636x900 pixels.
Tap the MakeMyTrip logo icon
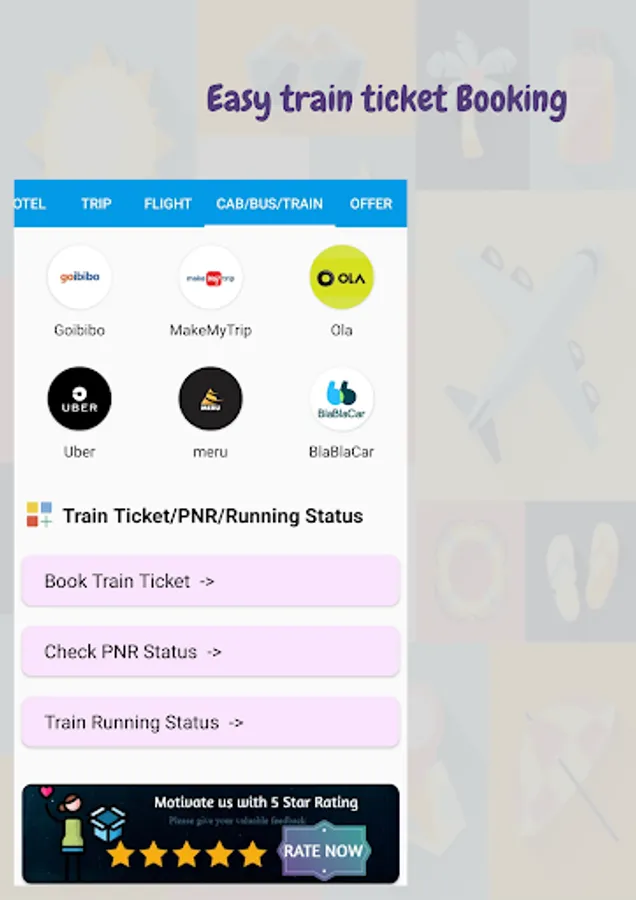coord(211,277)
